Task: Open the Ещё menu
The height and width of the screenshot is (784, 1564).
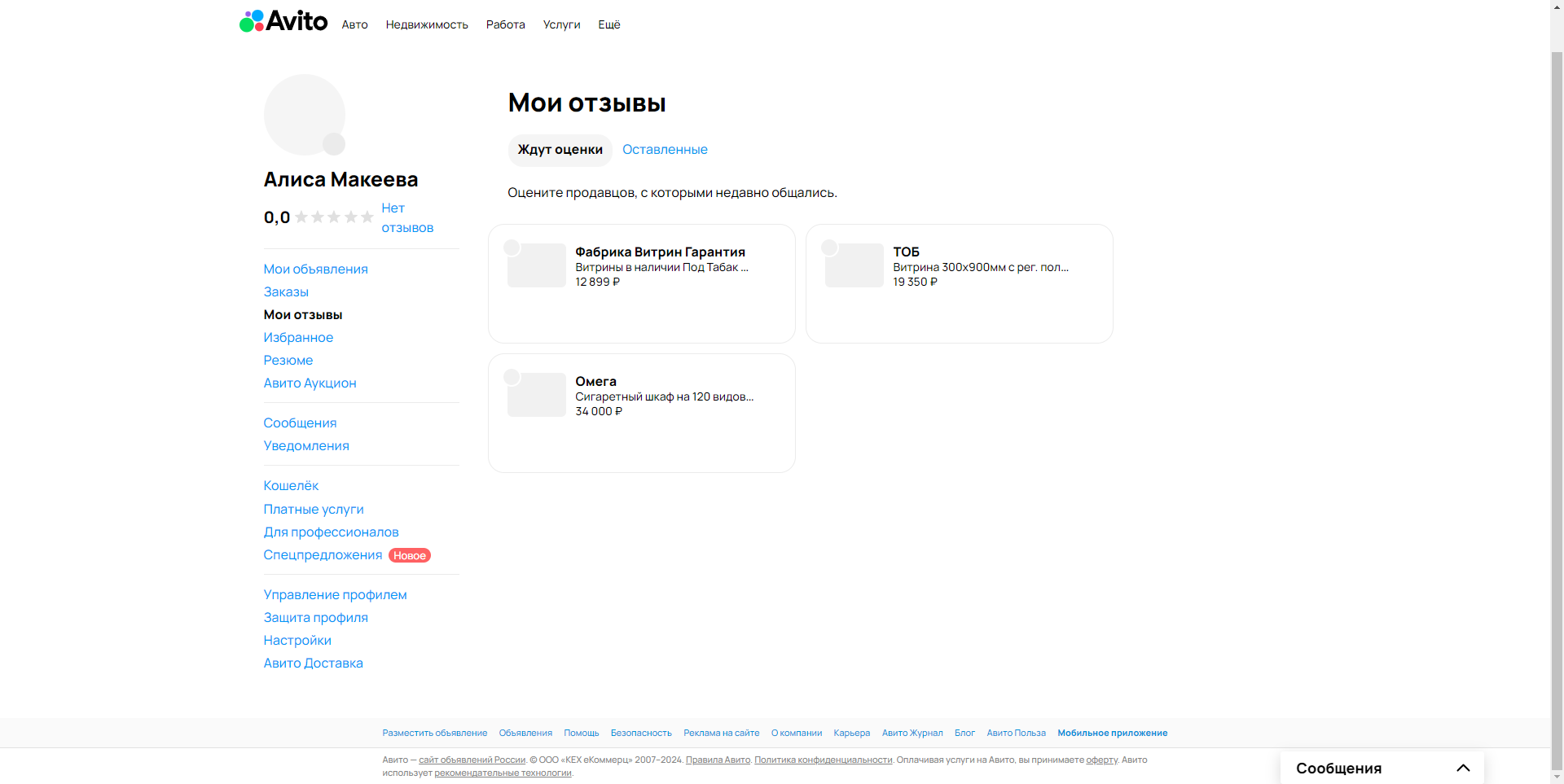Action: [x=609, y=24]
